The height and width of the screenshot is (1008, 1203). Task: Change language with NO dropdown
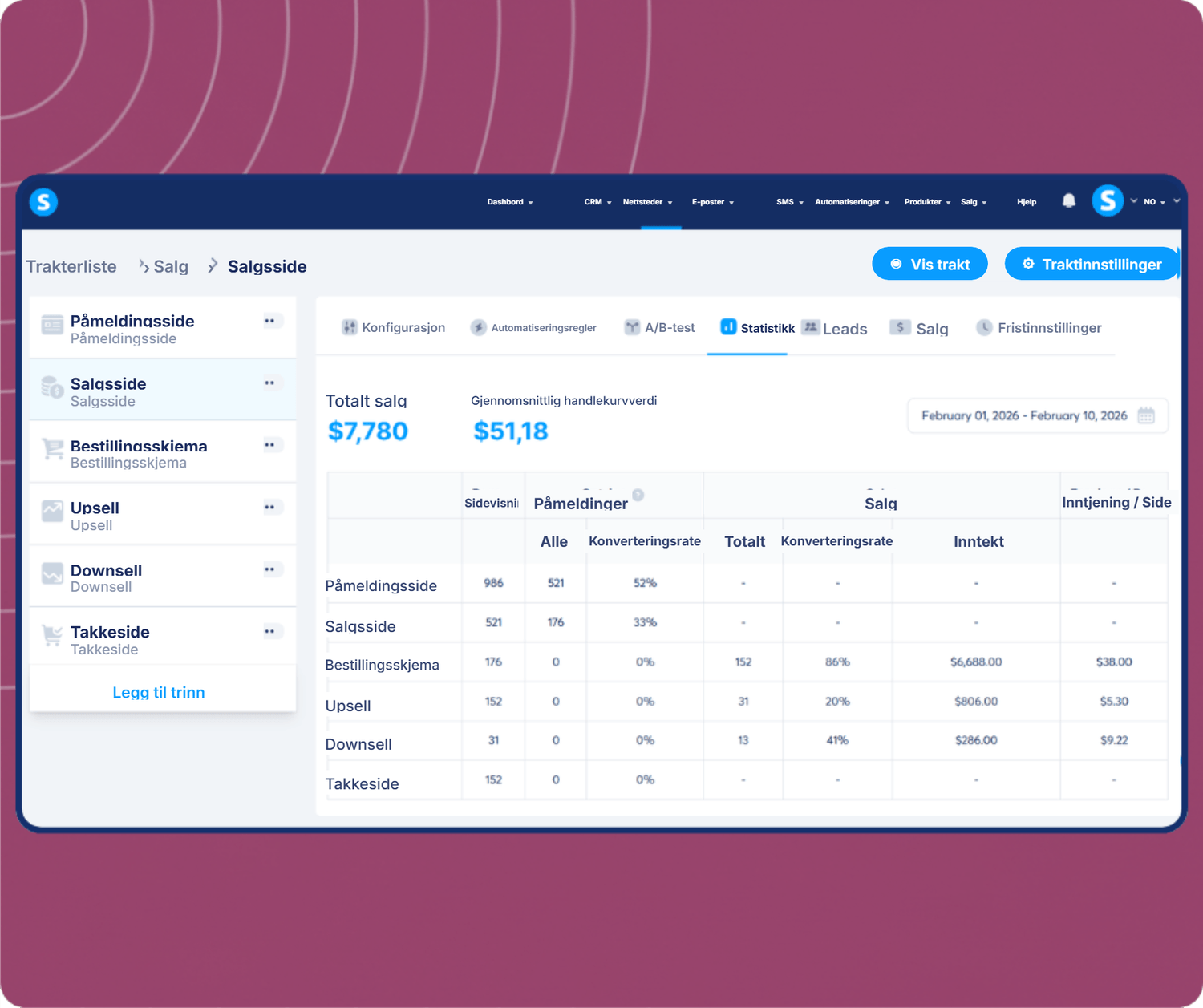(1154, 202)
